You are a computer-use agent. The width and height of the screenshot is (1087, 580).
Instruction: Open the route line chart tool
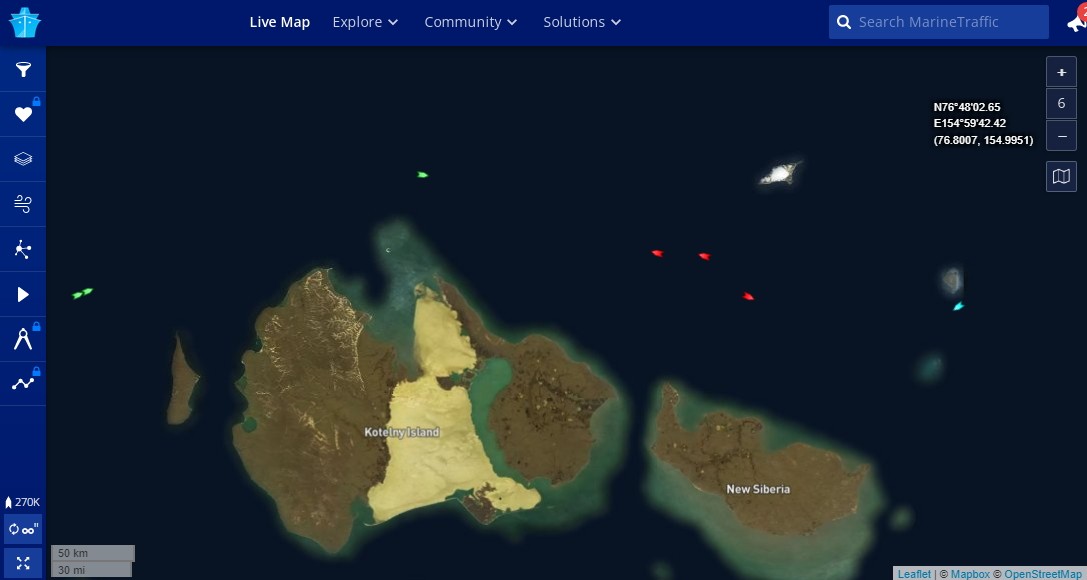(23, 384)
